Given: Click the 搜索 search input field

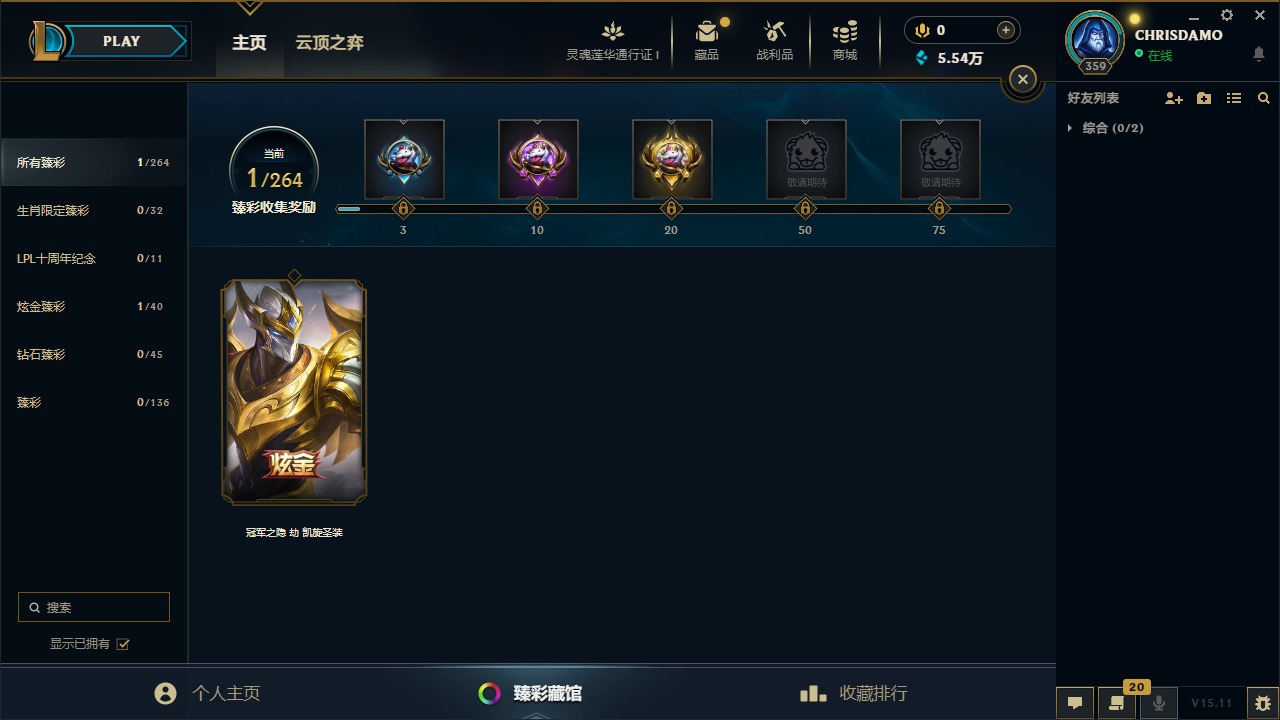Looking at the screenshot, I should [94, 607].
